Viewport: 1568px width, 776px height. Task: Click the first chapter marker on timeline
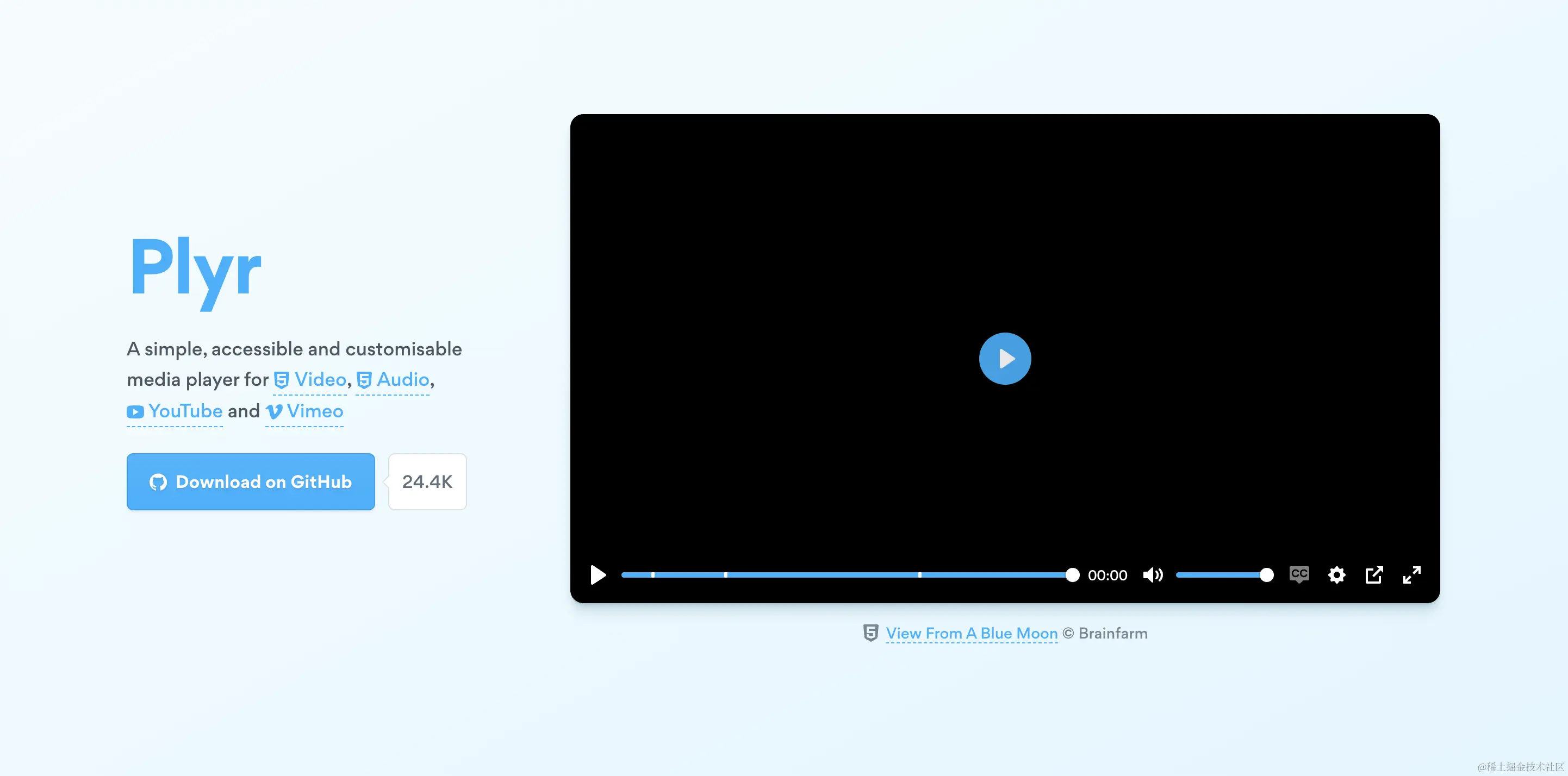(x=652, y=575)
